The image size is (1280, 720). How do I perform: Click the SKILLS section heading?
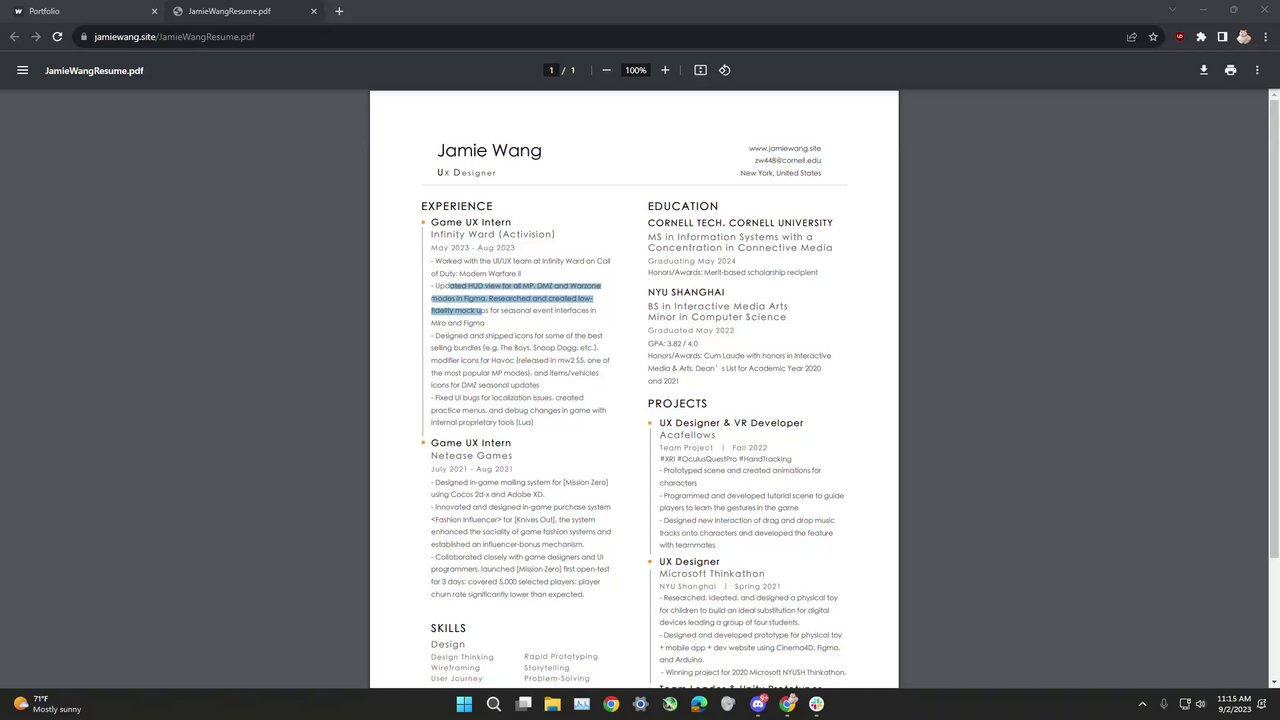448,628
